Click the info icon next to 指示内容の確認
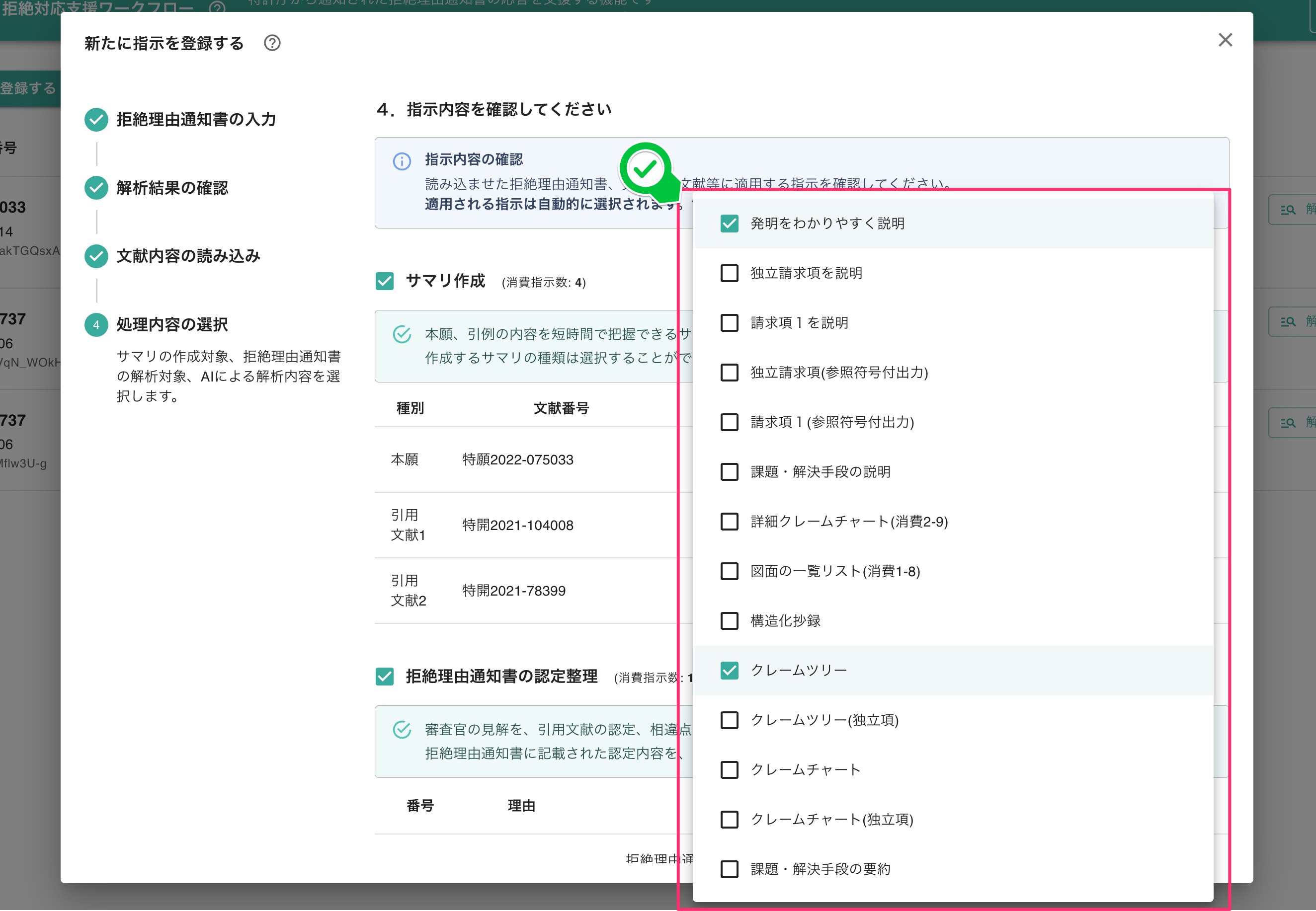 click(x=402, y=161)
